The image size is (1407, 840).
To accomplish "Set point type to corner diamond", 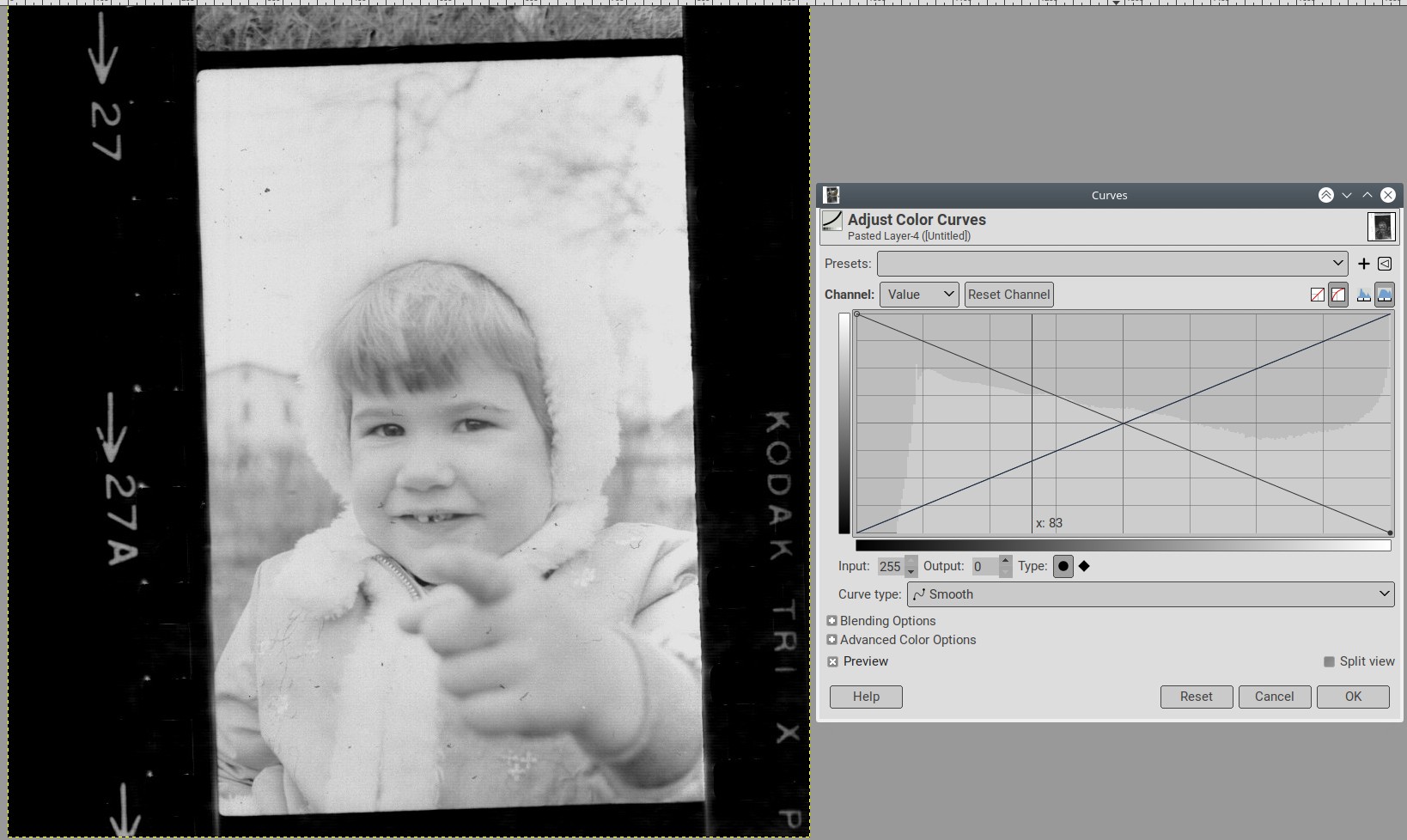I will [x=1084, y=566].
